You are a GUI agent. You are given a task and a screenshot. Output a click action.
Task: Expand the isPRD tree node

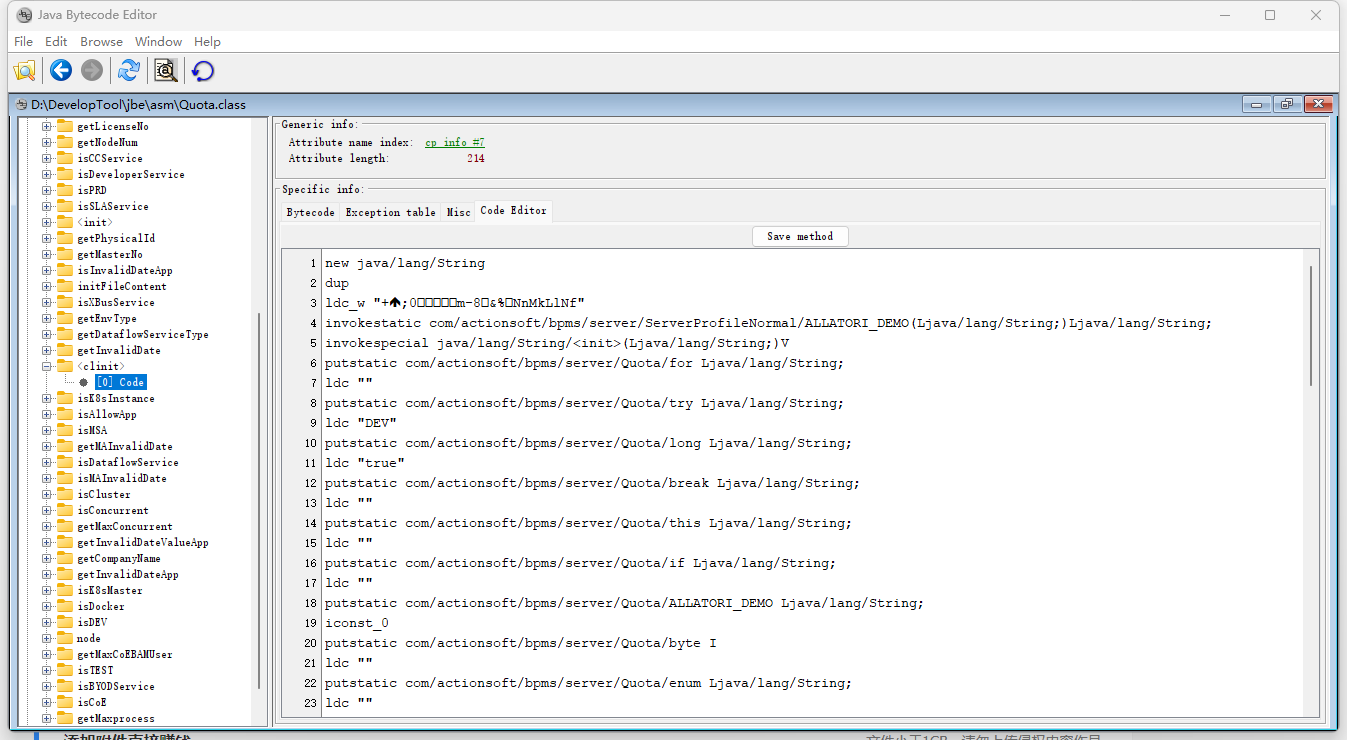coord(46,190)
